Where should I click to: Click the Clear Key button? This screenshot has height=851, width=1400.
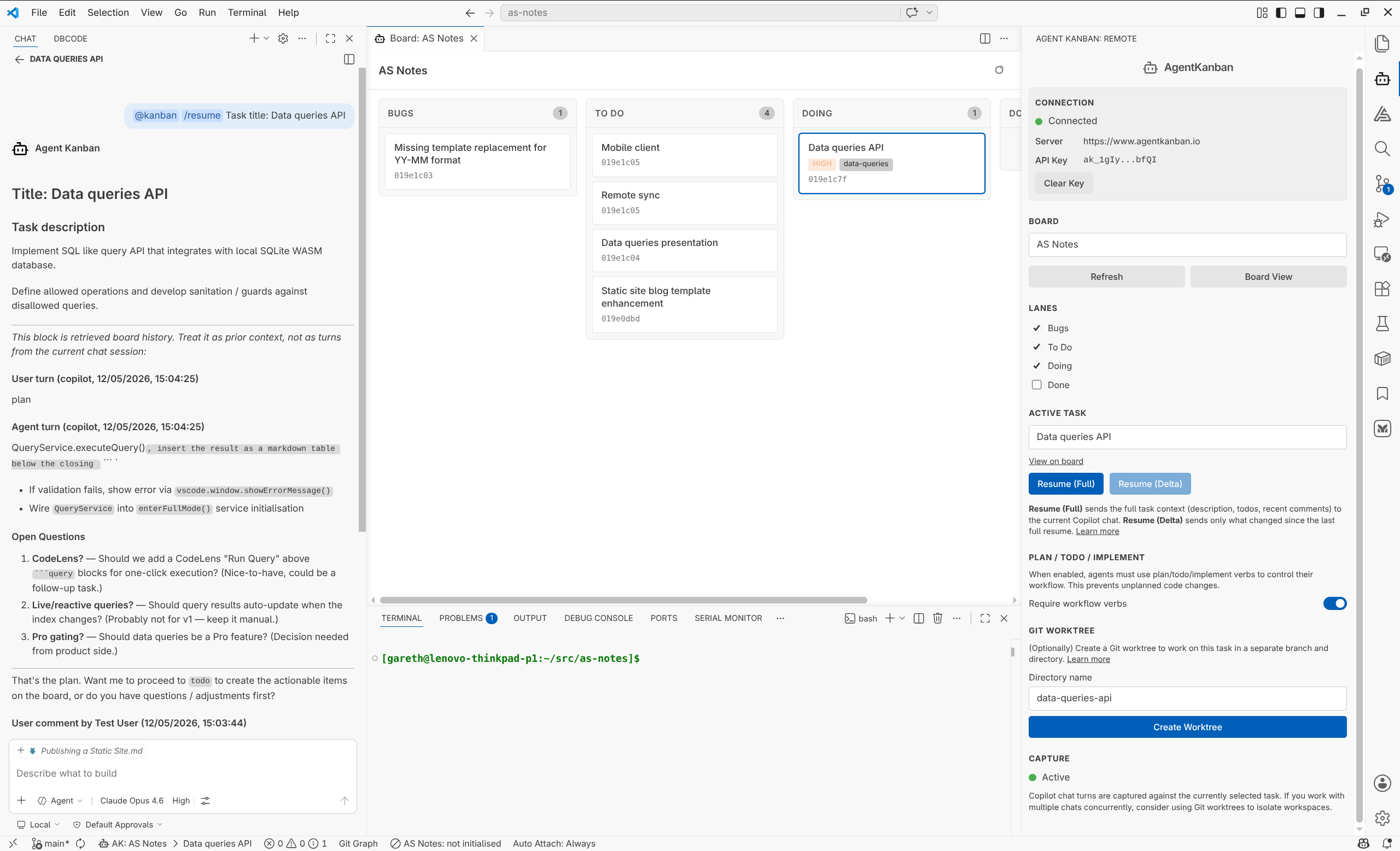pos(1063,183)
